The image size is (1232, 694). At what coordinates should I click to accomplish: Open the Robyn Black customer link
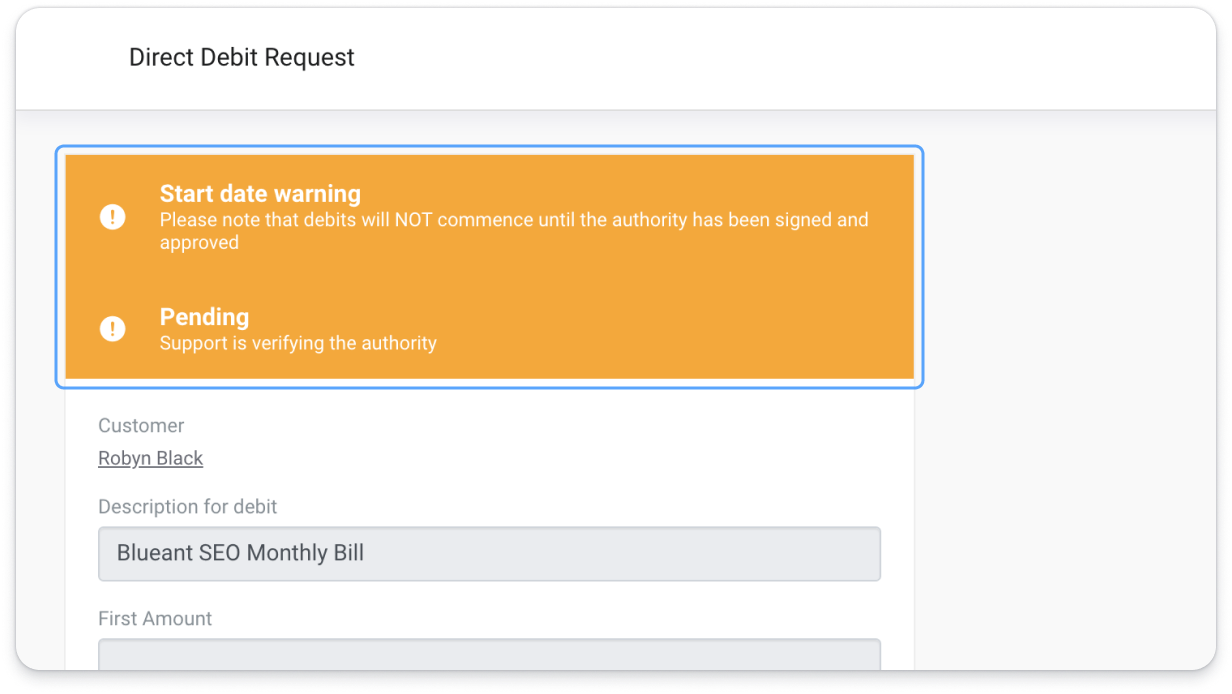coord(151,458)
